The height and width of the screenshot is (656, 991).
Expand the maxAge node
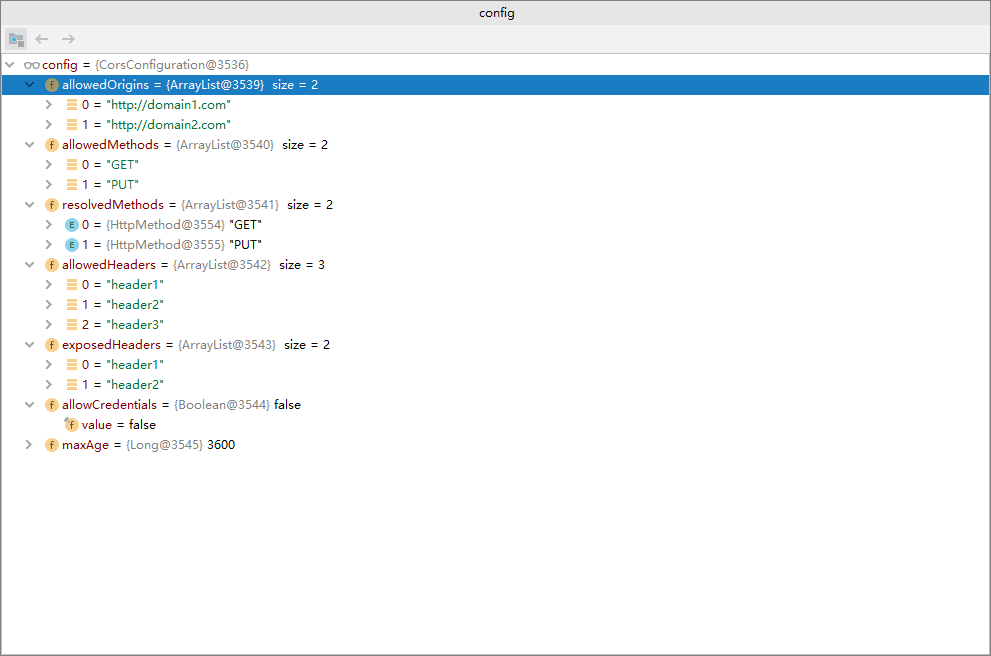(28, 445)
